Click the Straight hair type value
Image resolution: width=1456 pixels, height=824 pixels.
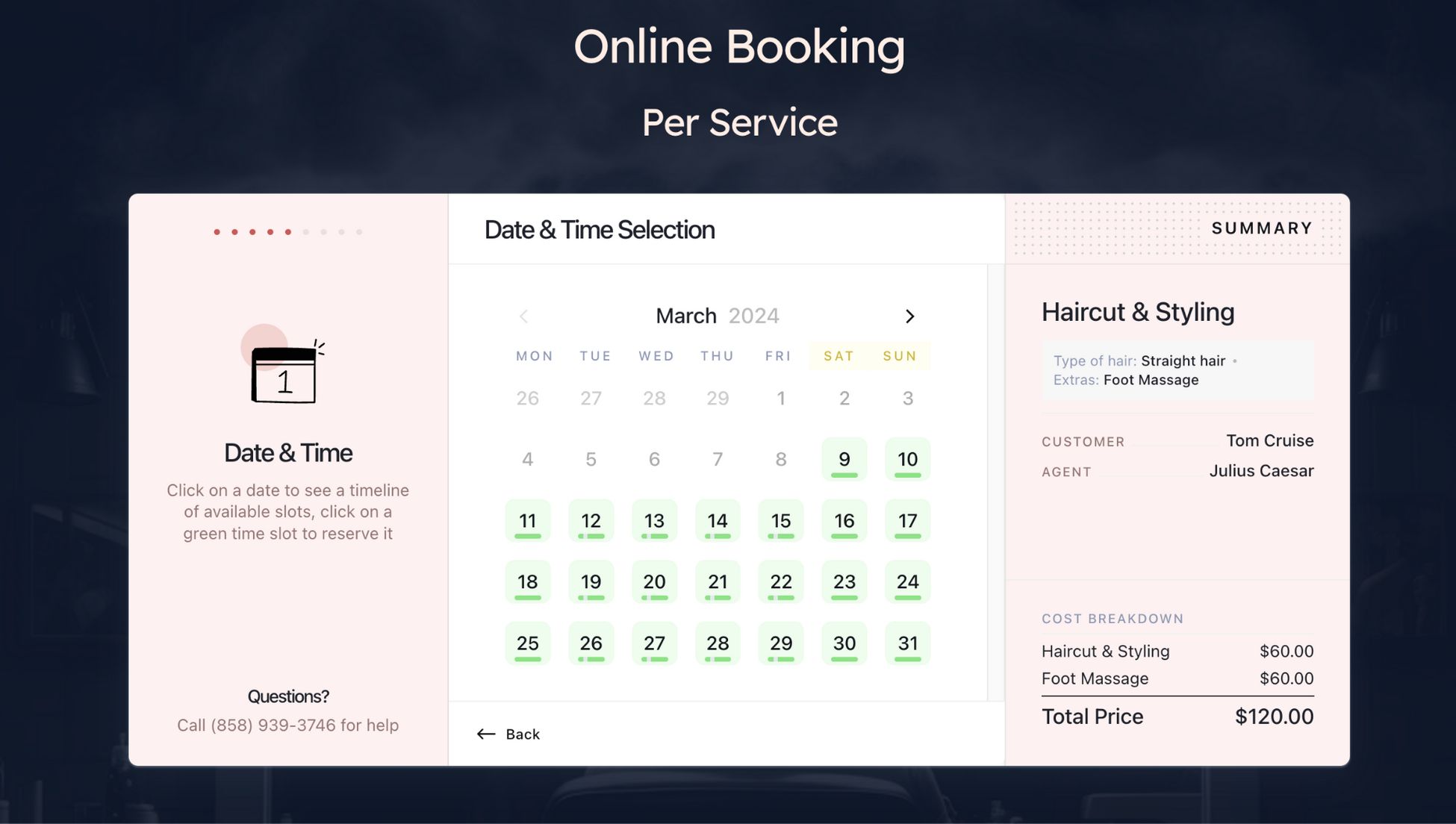tap(1183, 360)
